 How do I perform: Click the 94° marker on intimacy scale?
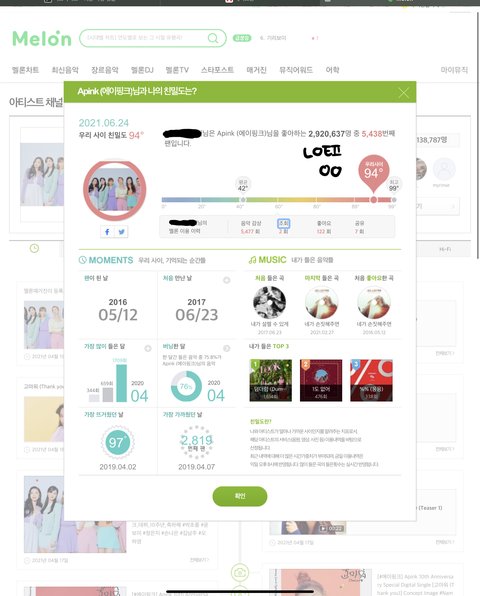374,173
